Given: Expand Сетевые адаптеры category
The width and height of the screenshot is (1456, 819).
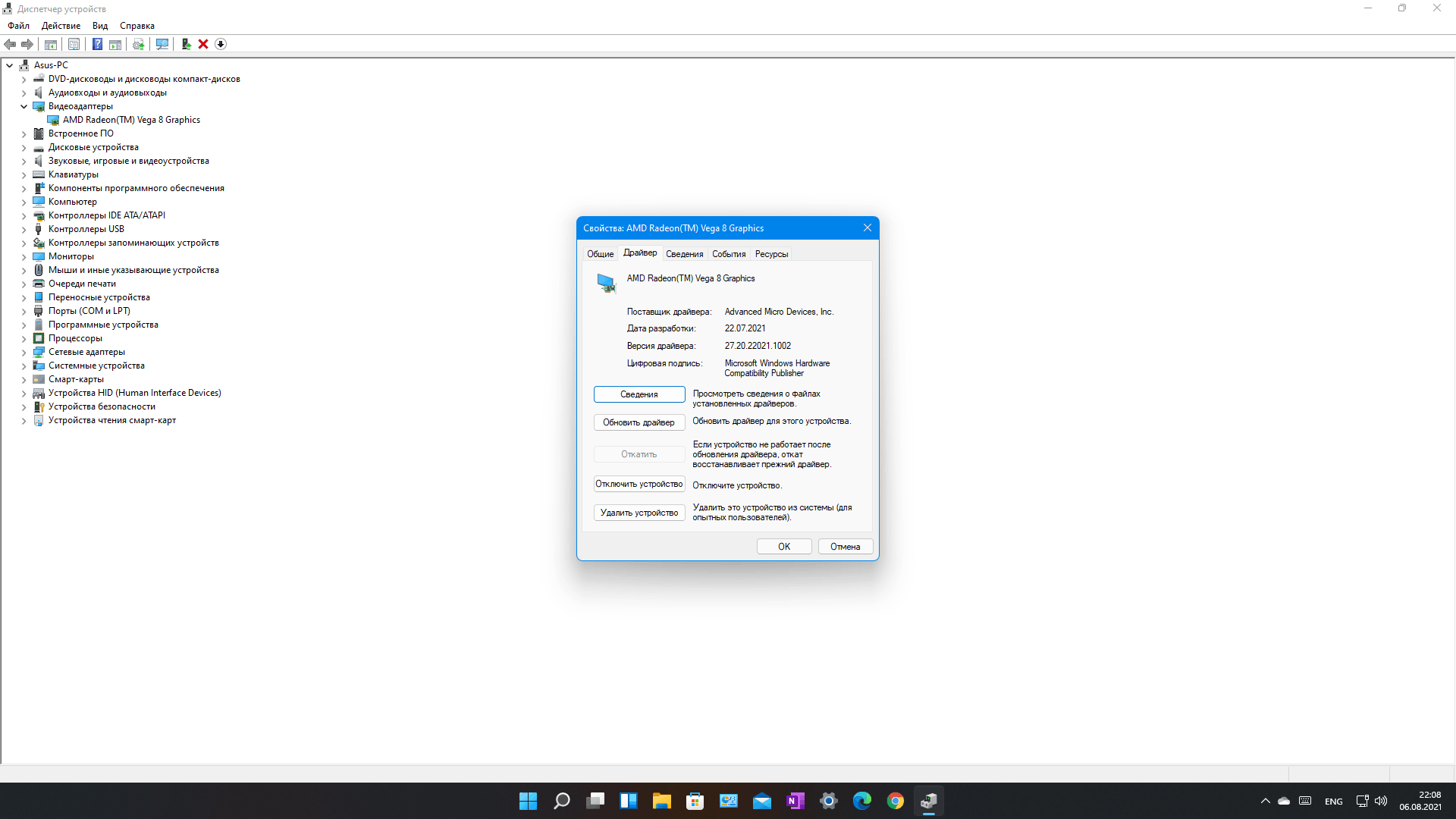Looking at the screenshot, I should tap(24, 352).
